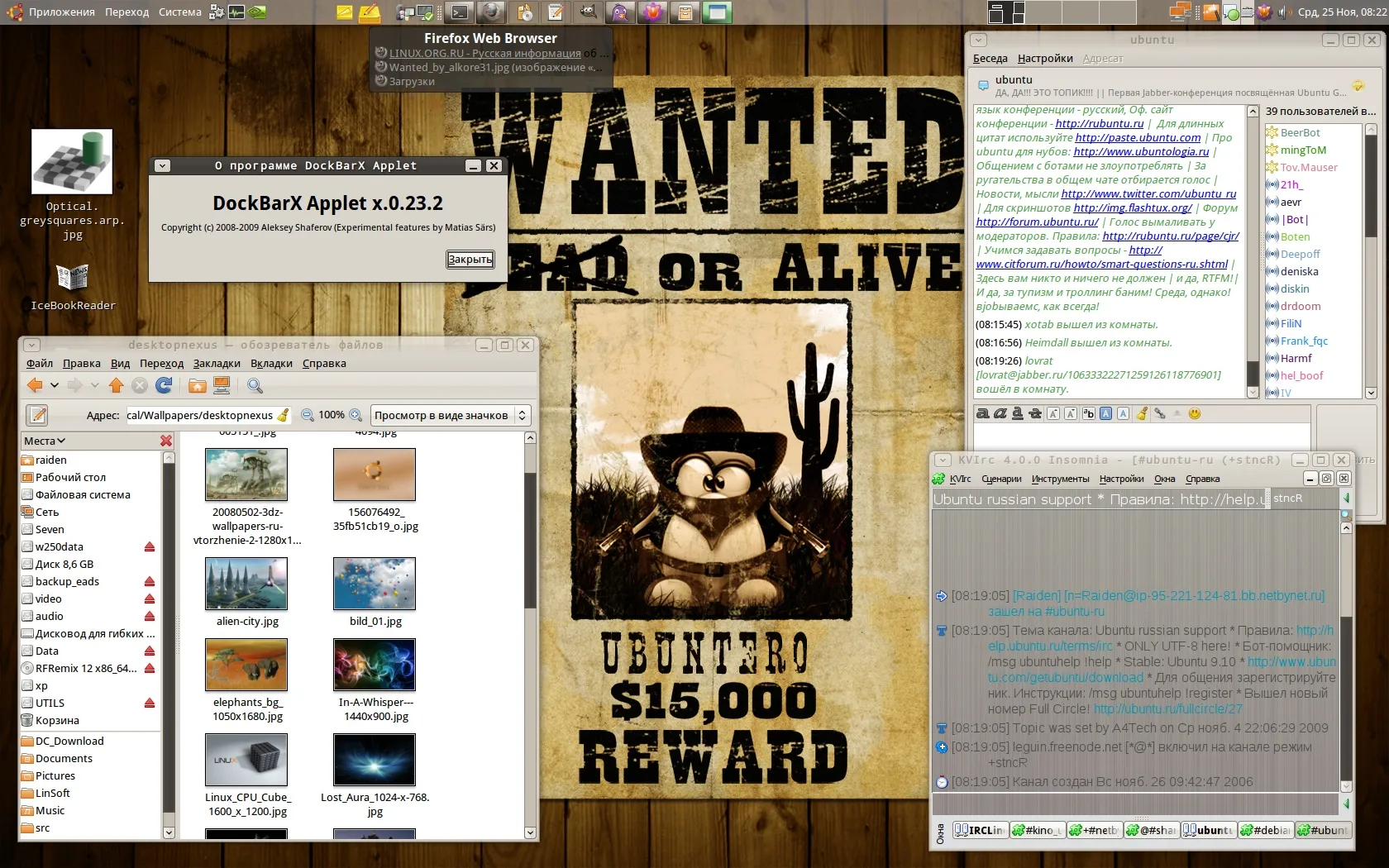Select elephants_bg_1050x1680.jpg thumbnail
Viewport: 1389px width, 868px height.
(x=246, y=665)
